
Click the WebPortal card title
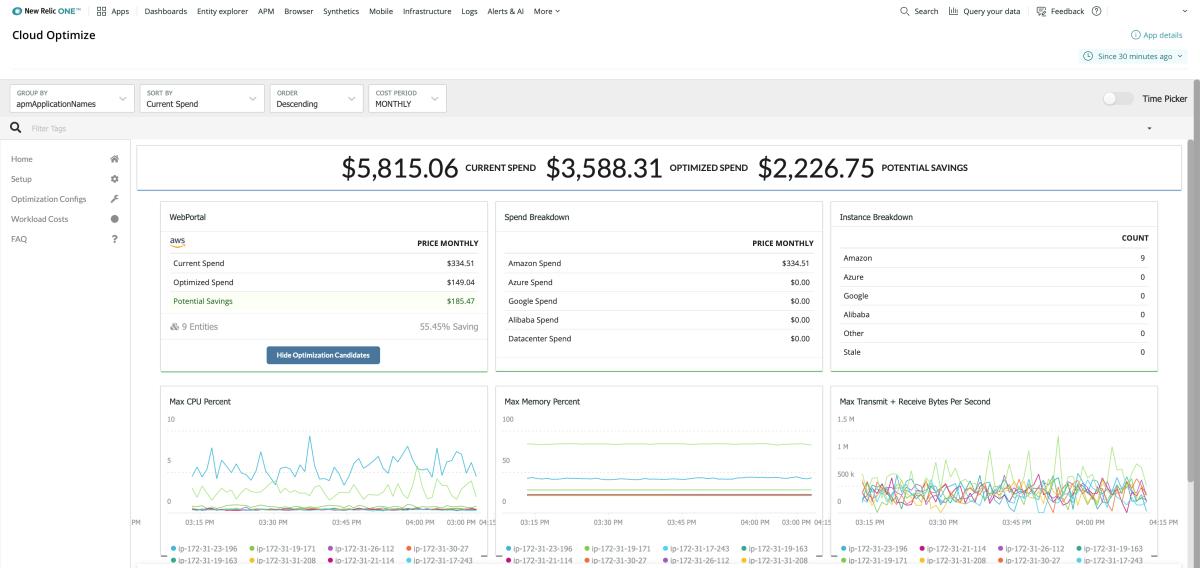(x=188, y=217)
